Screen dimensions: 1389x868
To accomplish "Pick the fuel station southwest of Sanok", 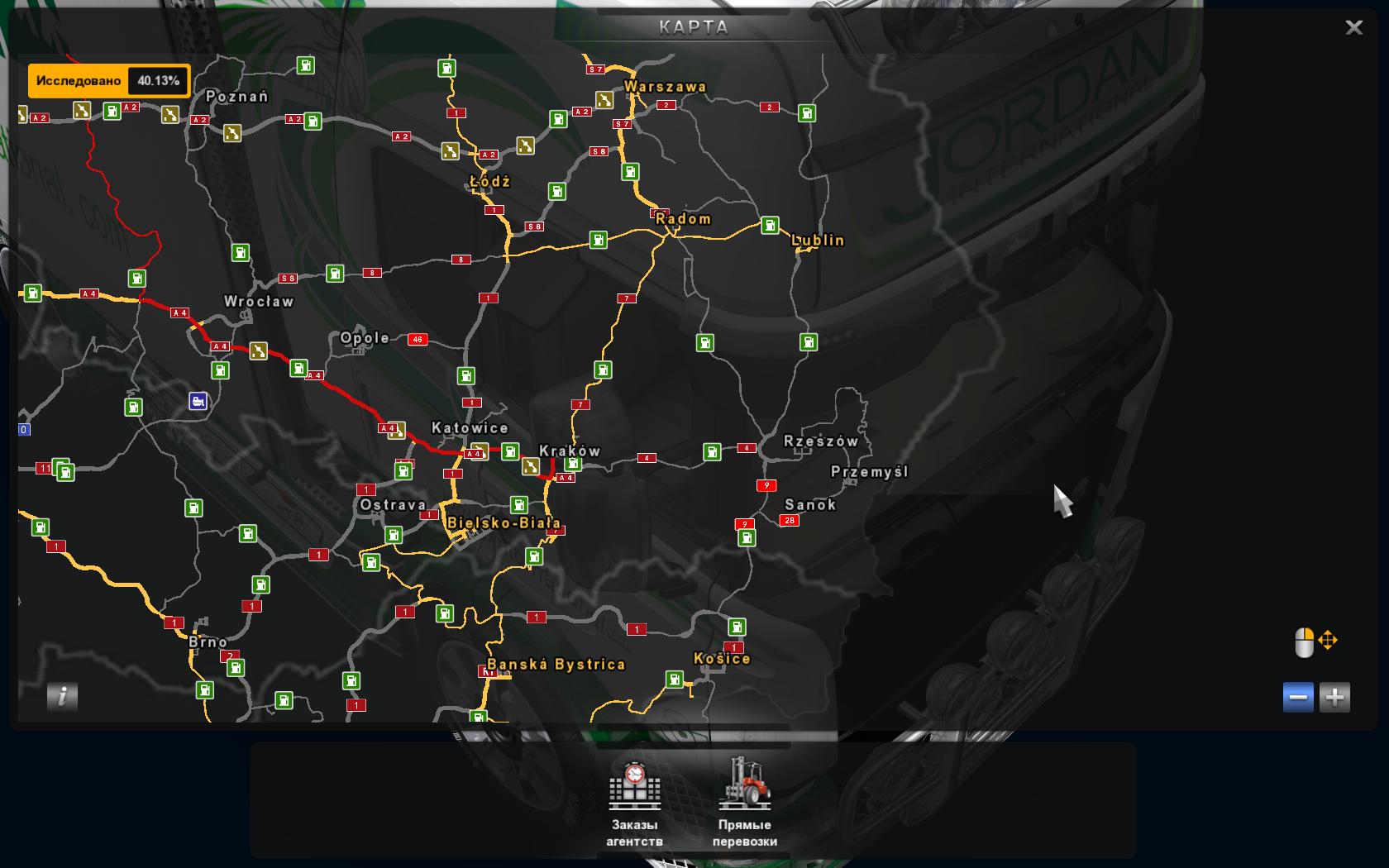I will 747,538.
